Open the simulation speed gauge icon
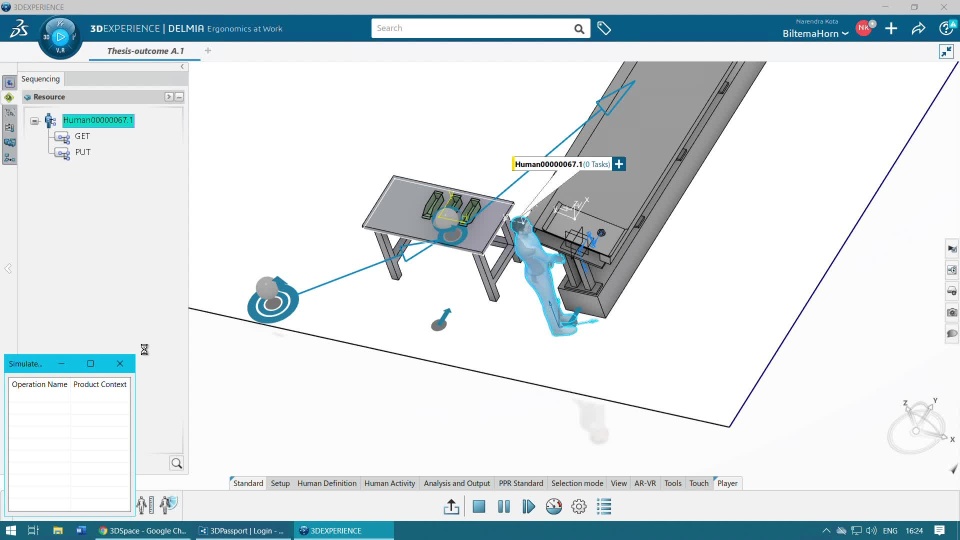 point(553,506)
